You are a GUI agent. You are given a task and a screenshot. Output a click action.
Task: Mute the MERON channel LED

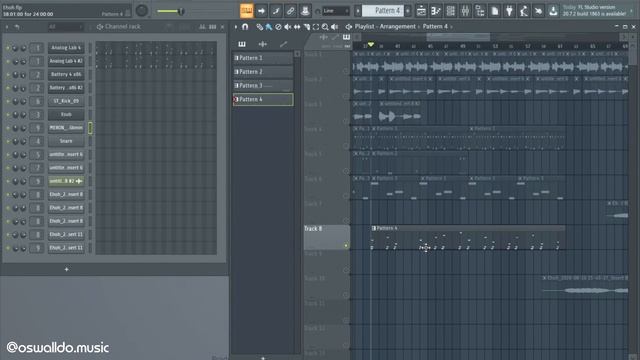pyautogui.click(x=8, y=128)
